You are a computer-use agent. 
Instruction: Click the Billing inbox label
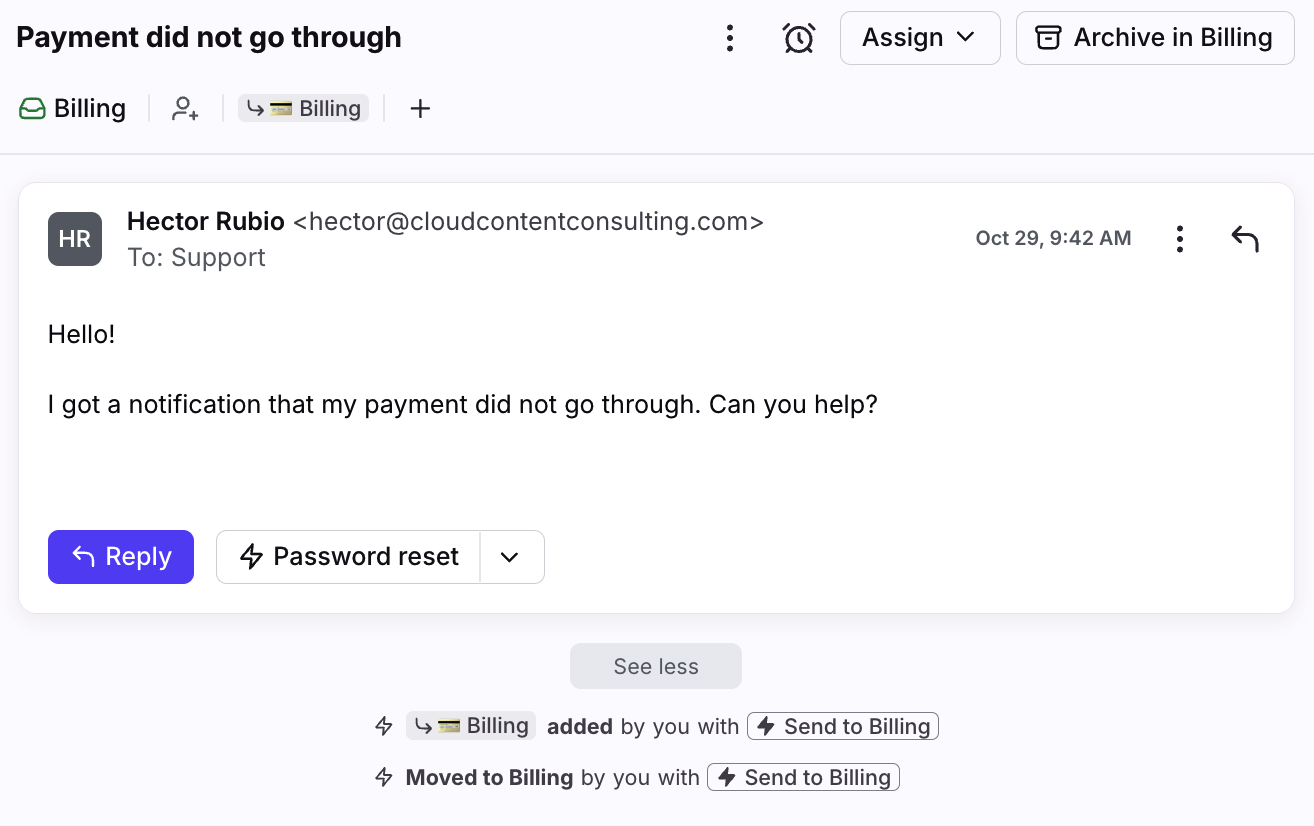[73, 108]
